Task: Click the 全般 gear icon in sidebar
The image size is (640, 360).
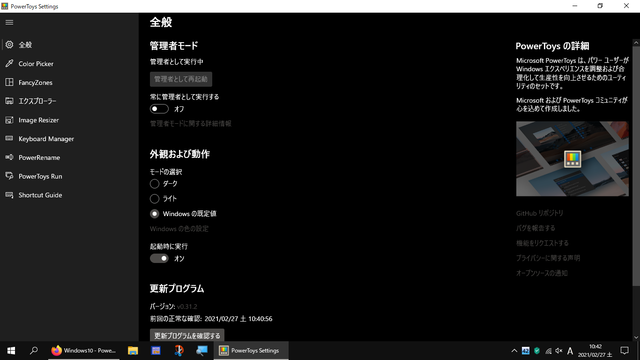Action: (9, 44)
